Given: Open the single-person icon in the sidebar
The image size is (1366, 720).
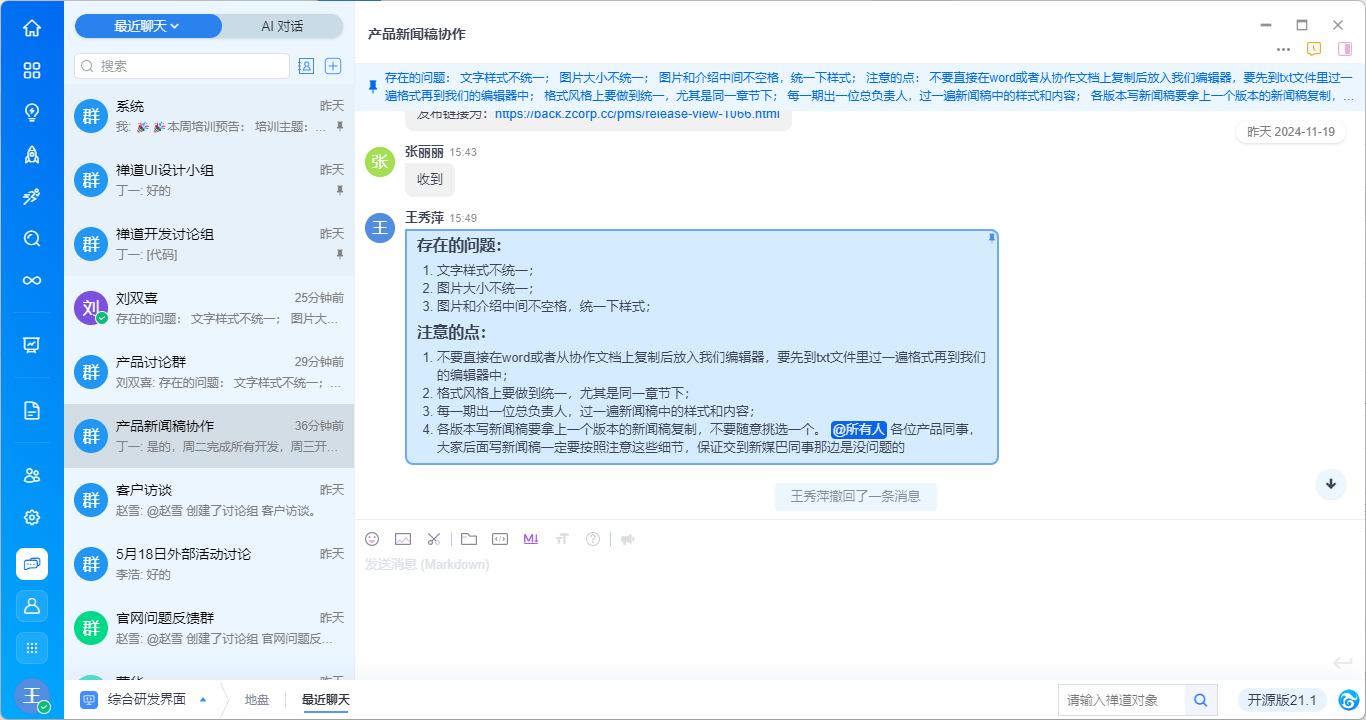Looking at the screenshot, I should [x=32, y=606].
